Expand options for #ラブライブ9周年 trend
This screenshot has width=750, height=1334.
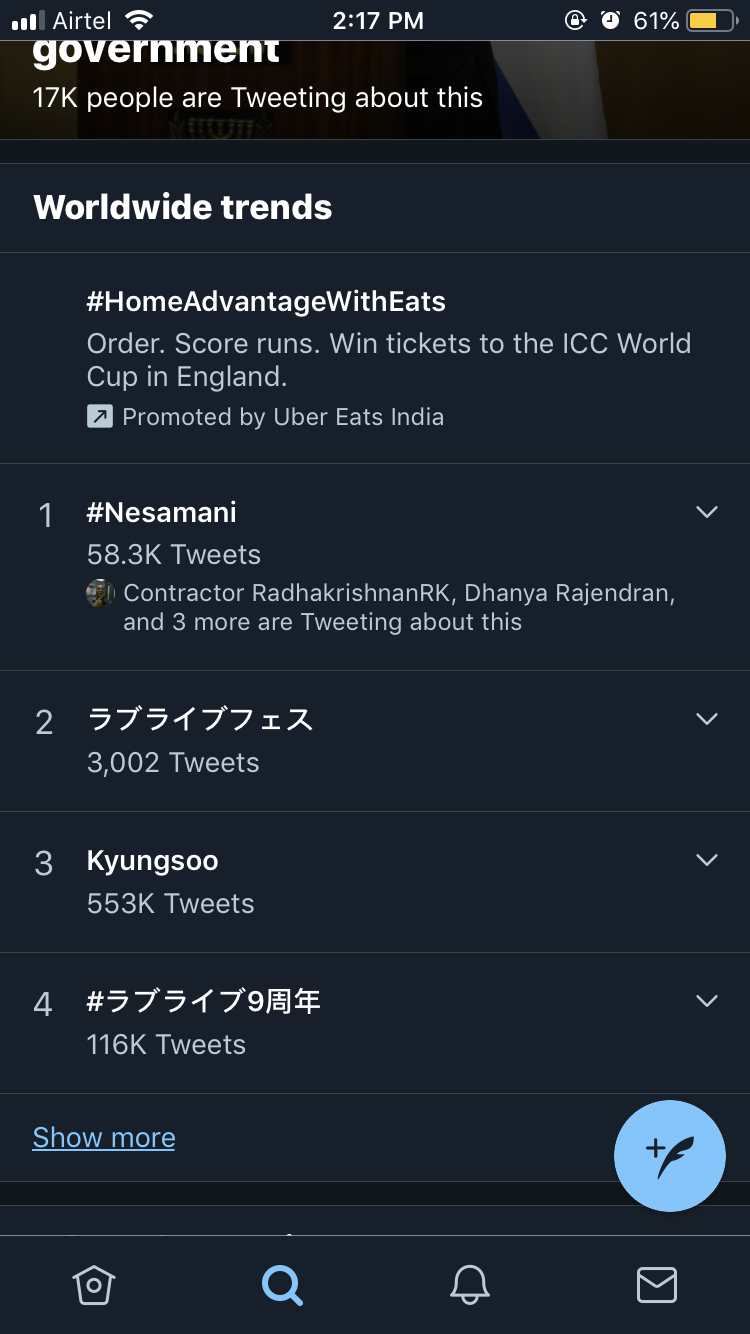pos(707,1001)
